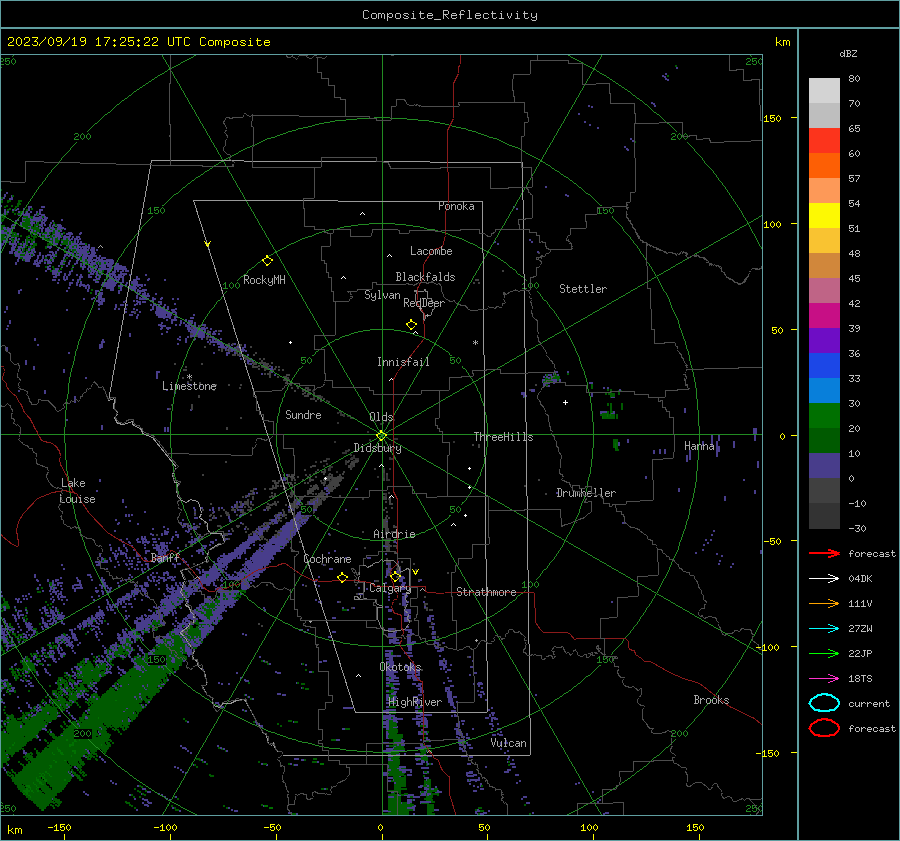The height and width of the screenshot is (841, 900).
Task: Click the Banff label
Action: (x=165, y=557)
